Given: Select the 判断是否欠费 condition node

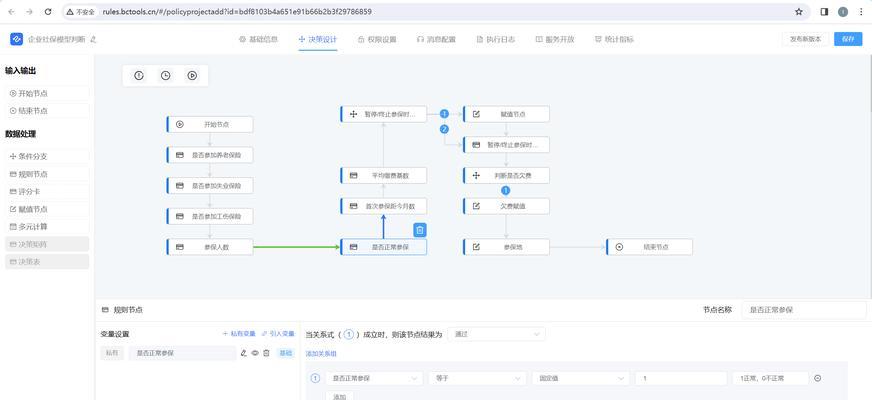Looking at the screenshot, I should pos(506,176).
